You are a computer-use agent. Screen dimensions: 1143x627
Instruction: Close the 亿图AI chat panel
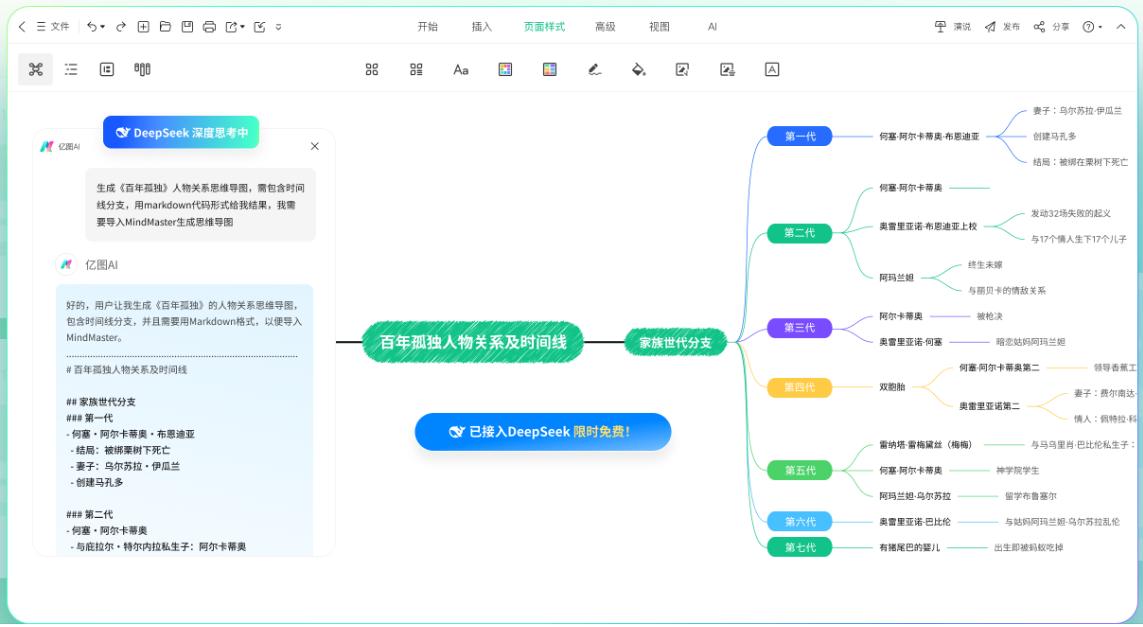[x=315, y=147]
